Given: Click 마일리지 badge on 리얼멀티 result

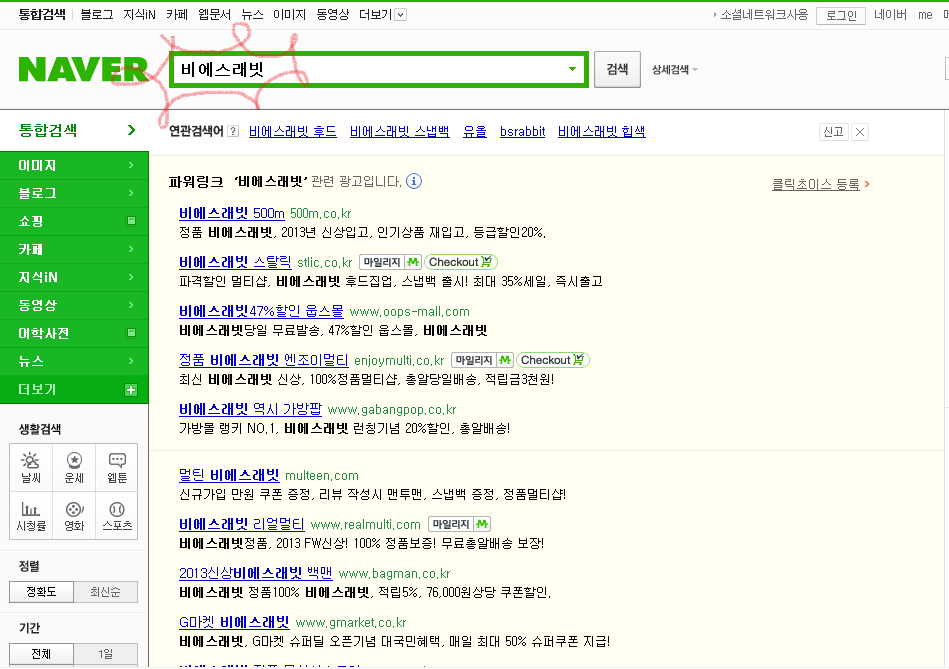Looking at the screenshot, I should tap(459, 524).
